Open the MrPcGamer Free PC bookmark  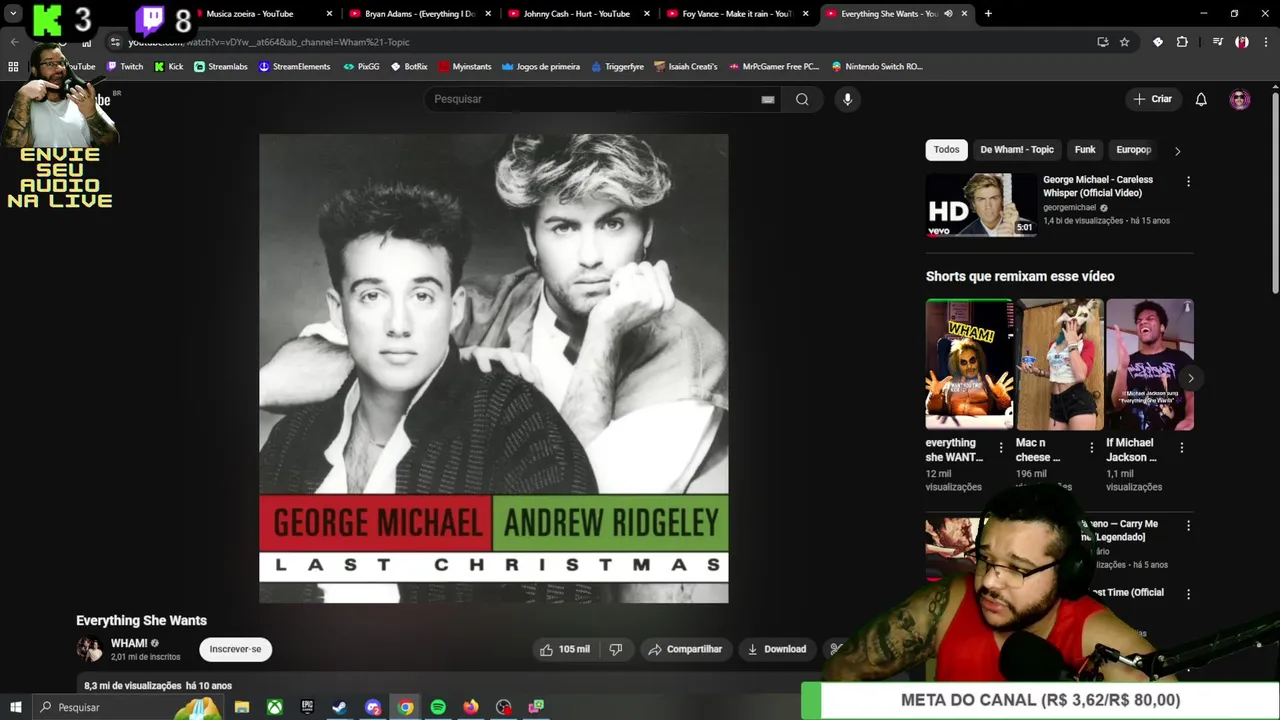click(x=774, y=67)
